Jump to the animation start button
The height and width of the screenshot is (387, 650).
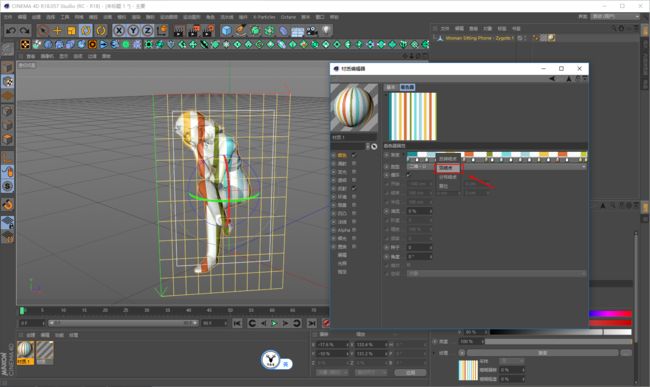click(x=237, y=323)
